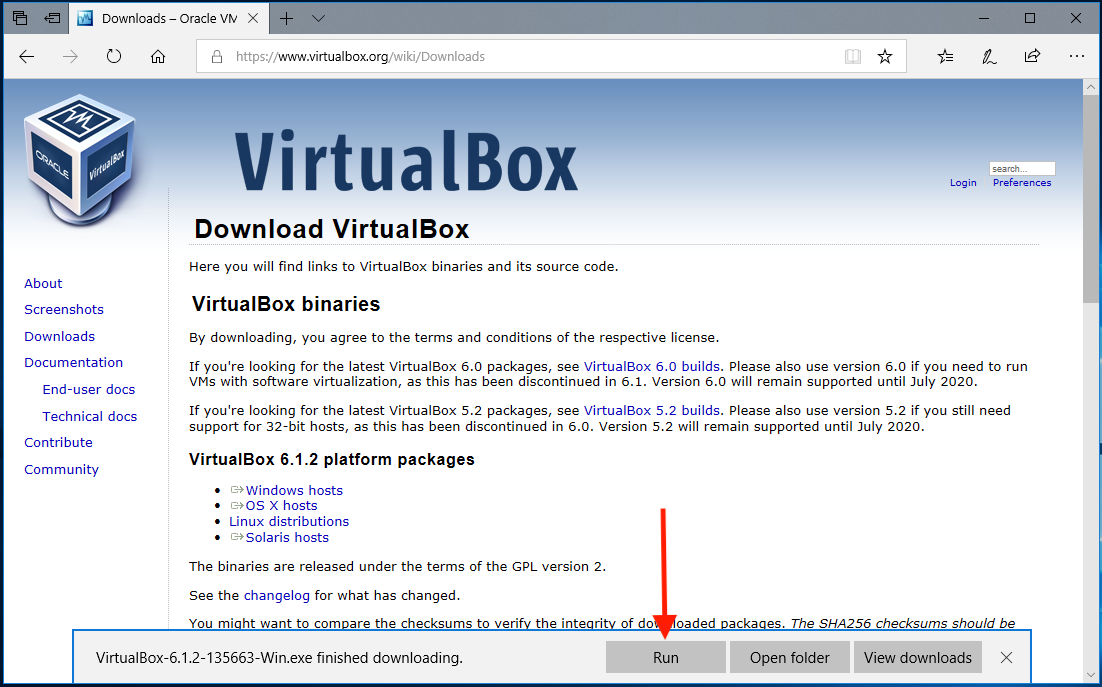Open a new tab with plus button
This screenshot has height=687, width=1102.
[287, 19]
